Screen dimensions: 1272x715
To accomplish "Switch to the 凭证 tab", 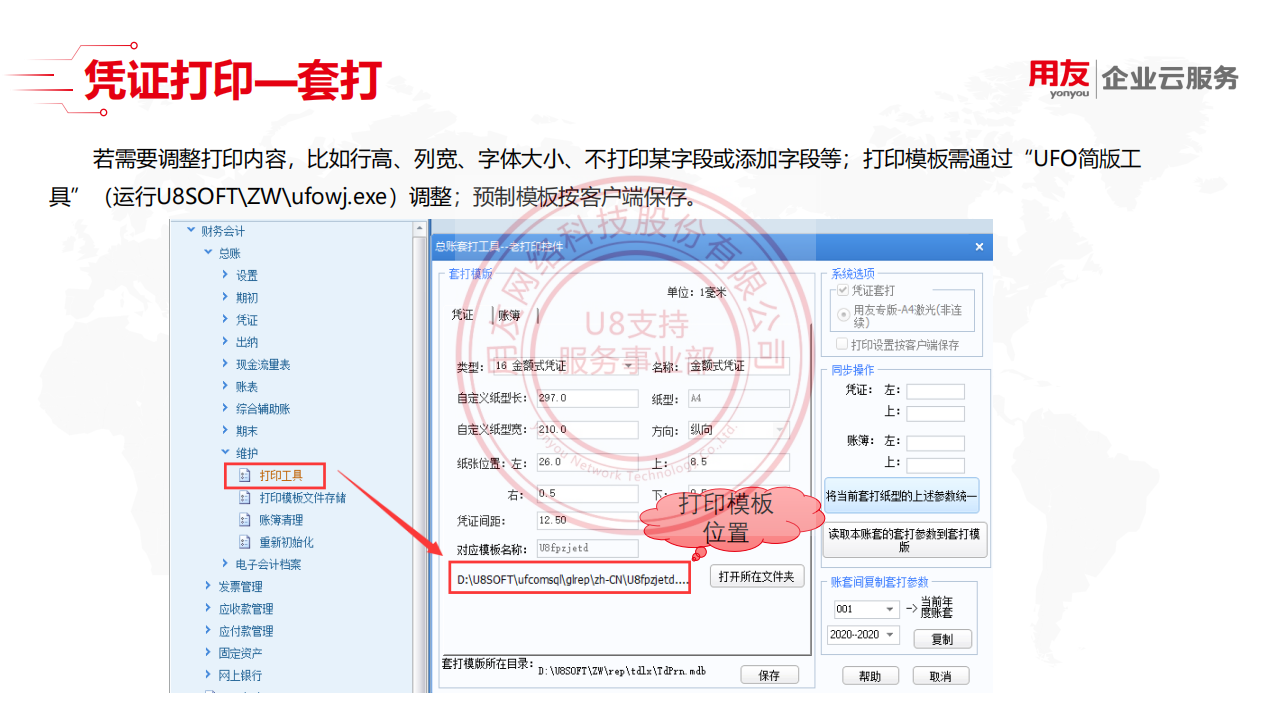I will click(x=462, y=315).
